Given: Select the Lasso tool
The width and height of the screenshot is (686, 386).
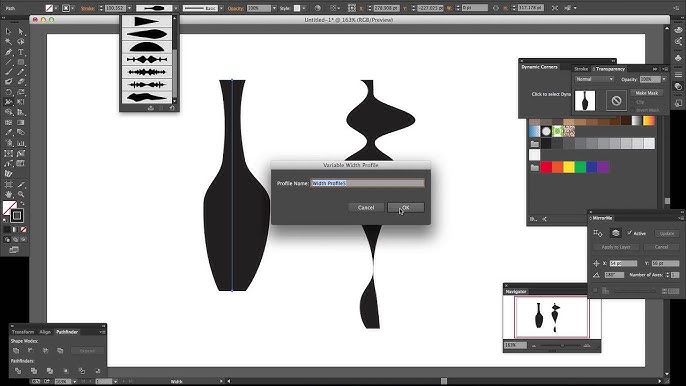Looking at the screenshot, I should [x=21, y=42].
